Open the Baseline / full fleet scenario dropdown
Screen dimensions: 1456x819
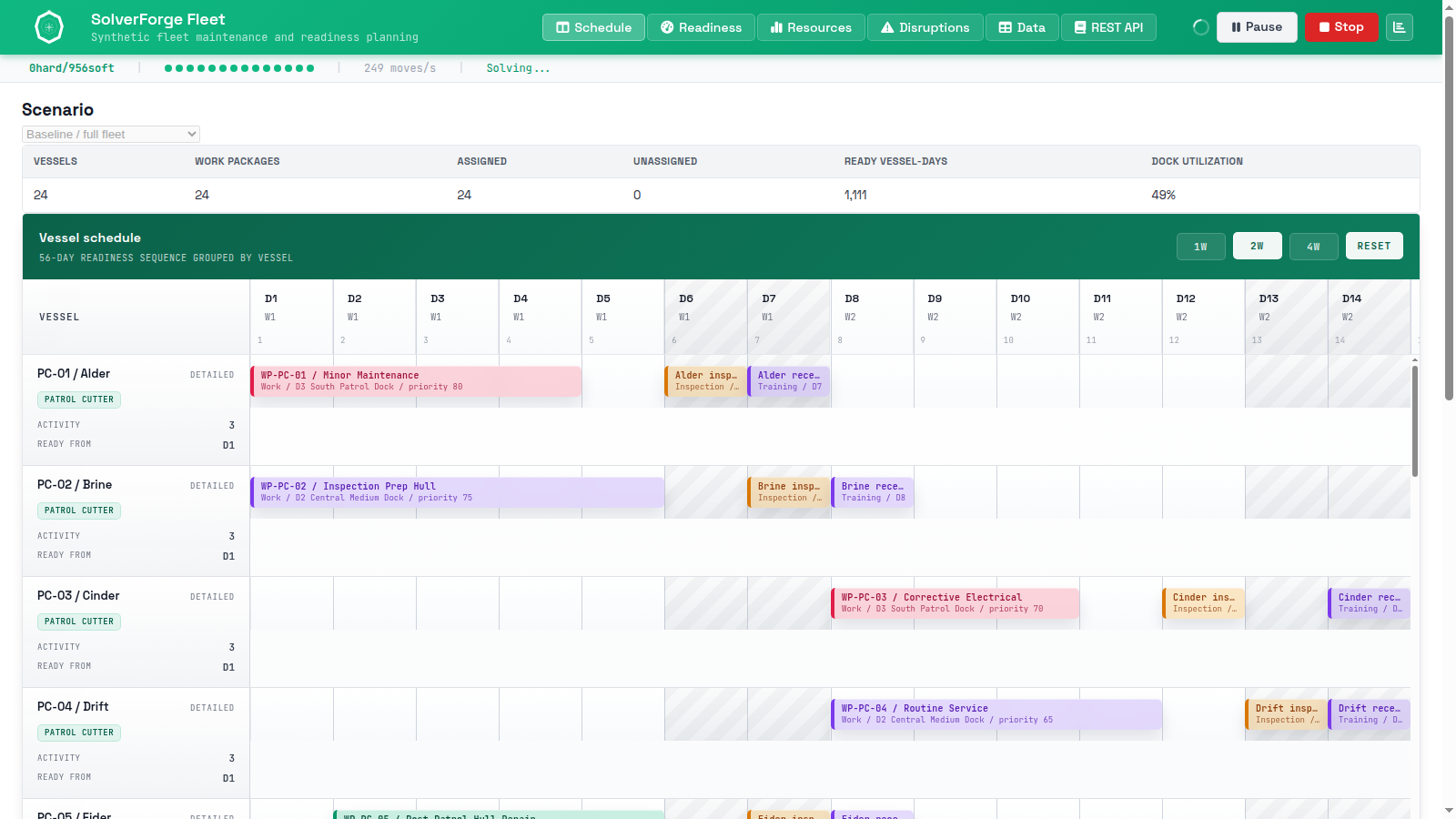(111, 134)
